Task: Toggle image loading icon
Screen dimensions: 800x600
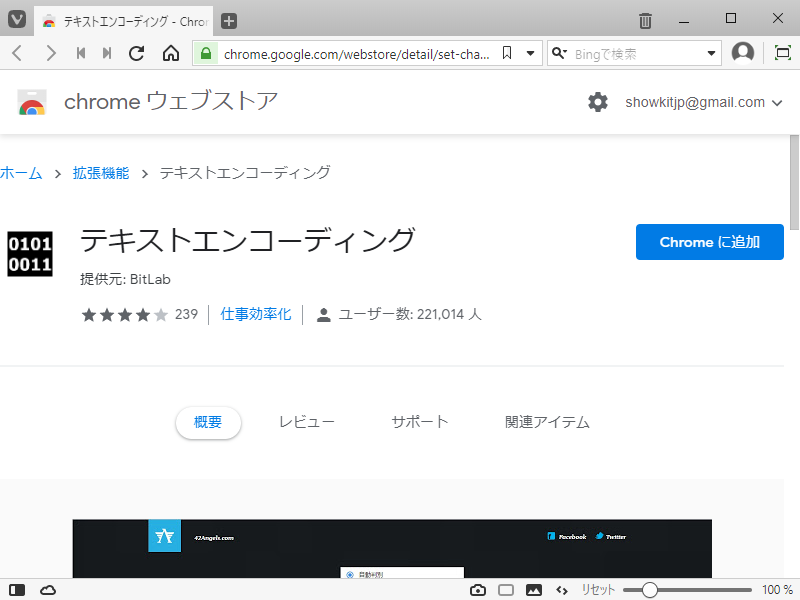Action: (534, 590)
